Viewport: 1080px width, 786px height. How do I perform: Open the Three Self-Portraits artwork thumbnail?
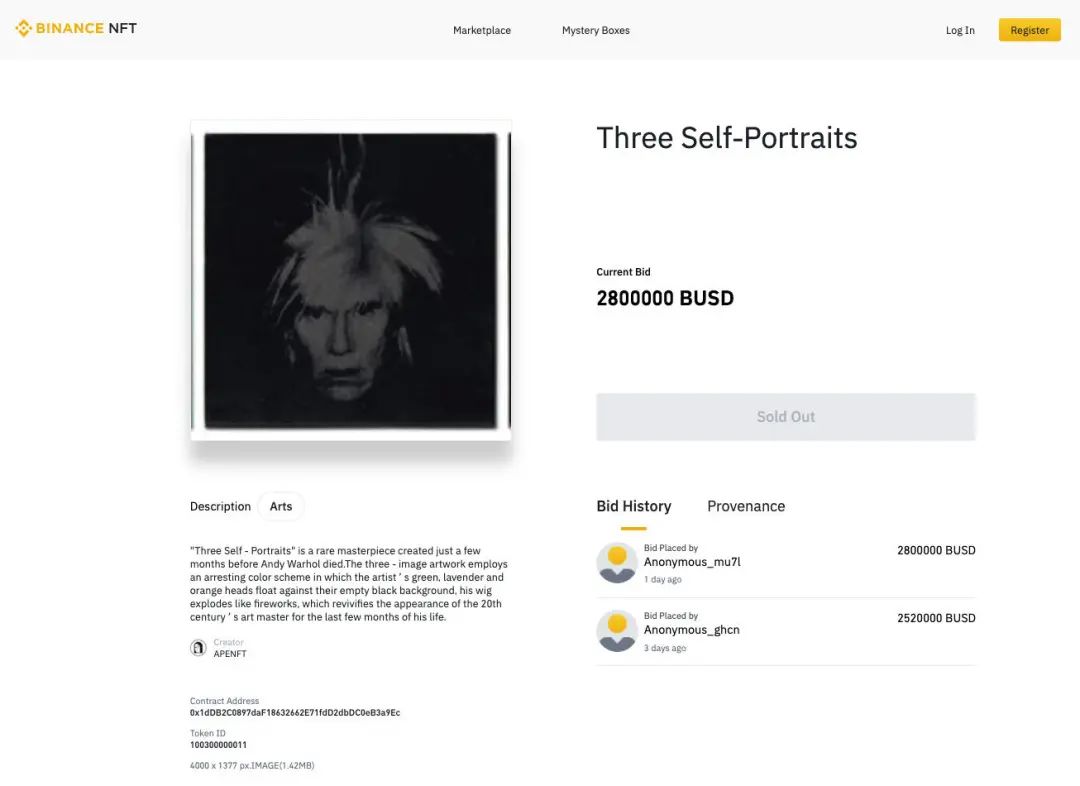[x=351, y=280]
